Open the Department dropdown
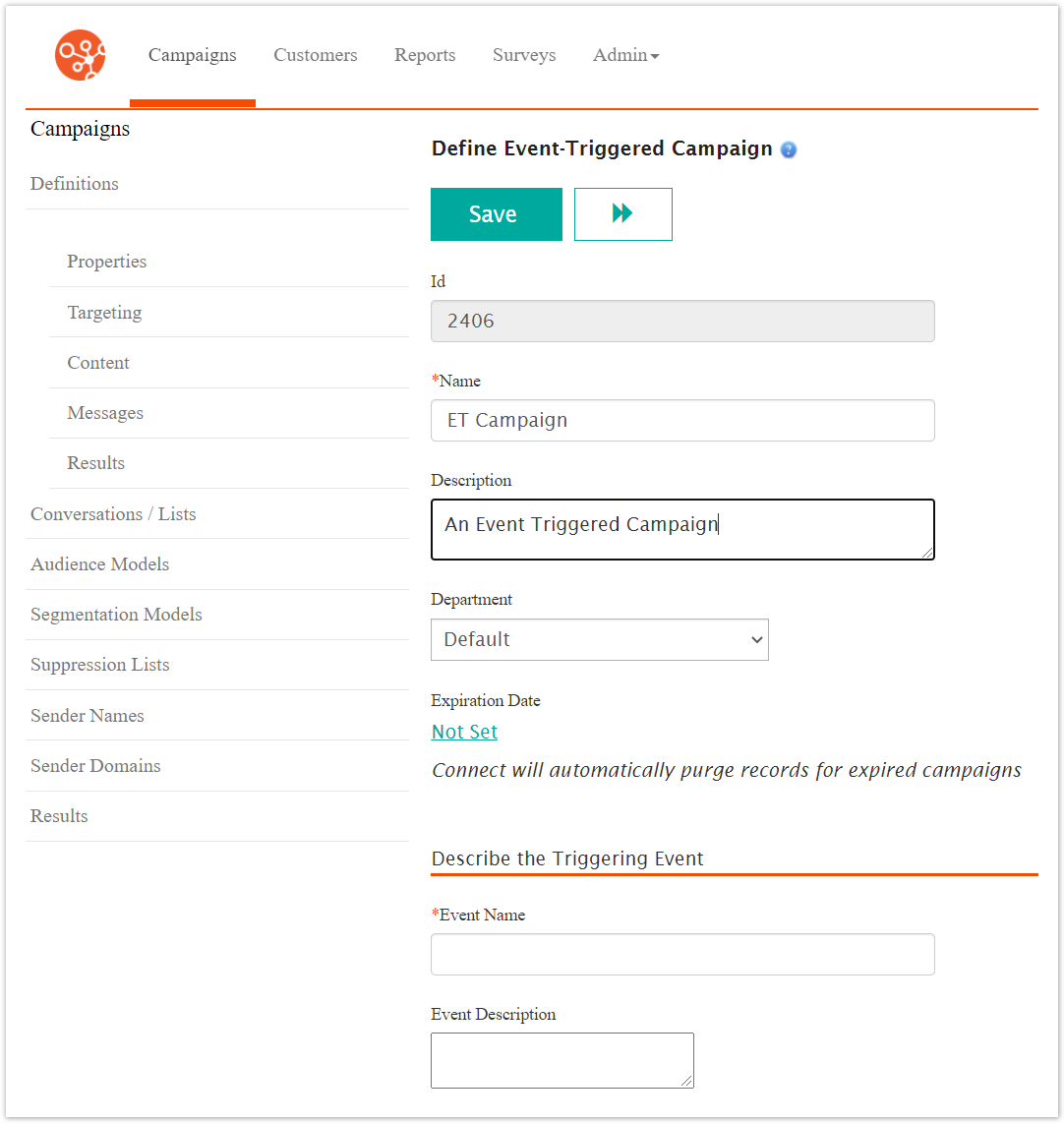 599,639
